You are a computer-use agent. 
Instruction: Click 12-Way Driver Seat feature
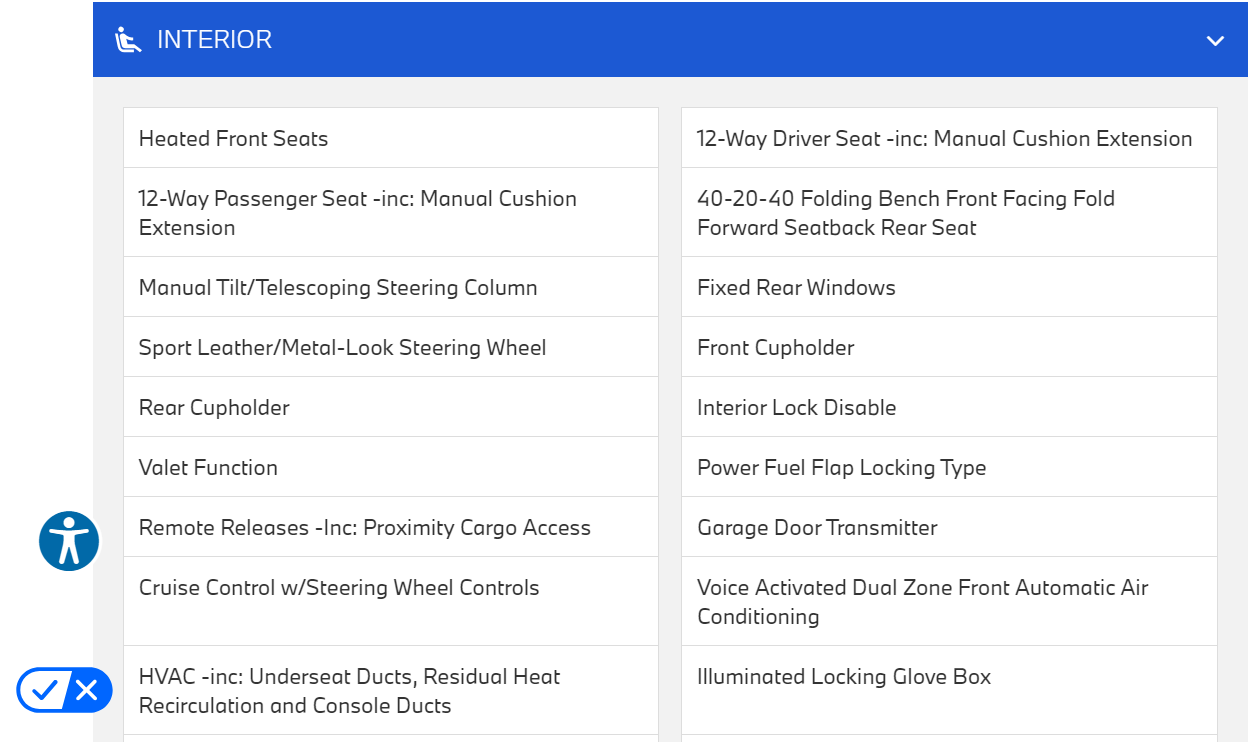(x=944, y=139)
